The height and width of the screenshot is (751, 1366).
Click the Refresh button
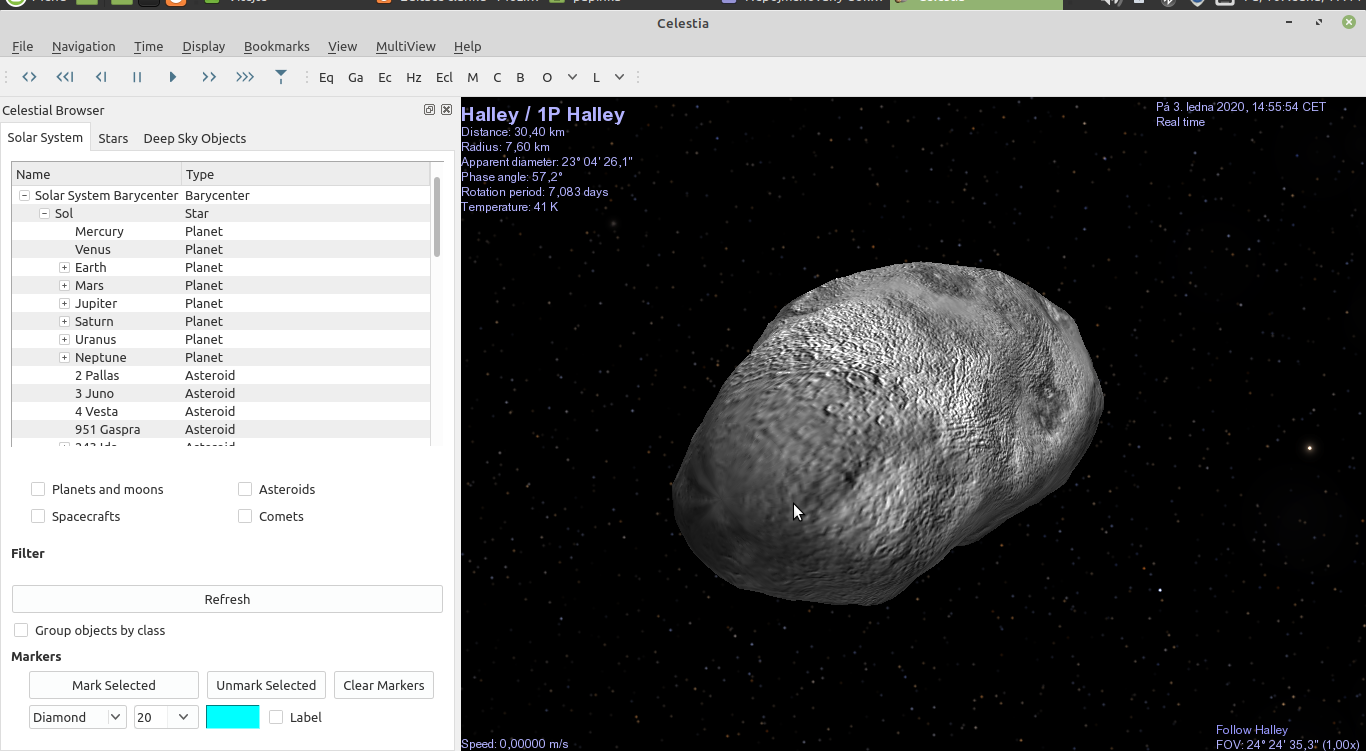[x=227, y=599]
